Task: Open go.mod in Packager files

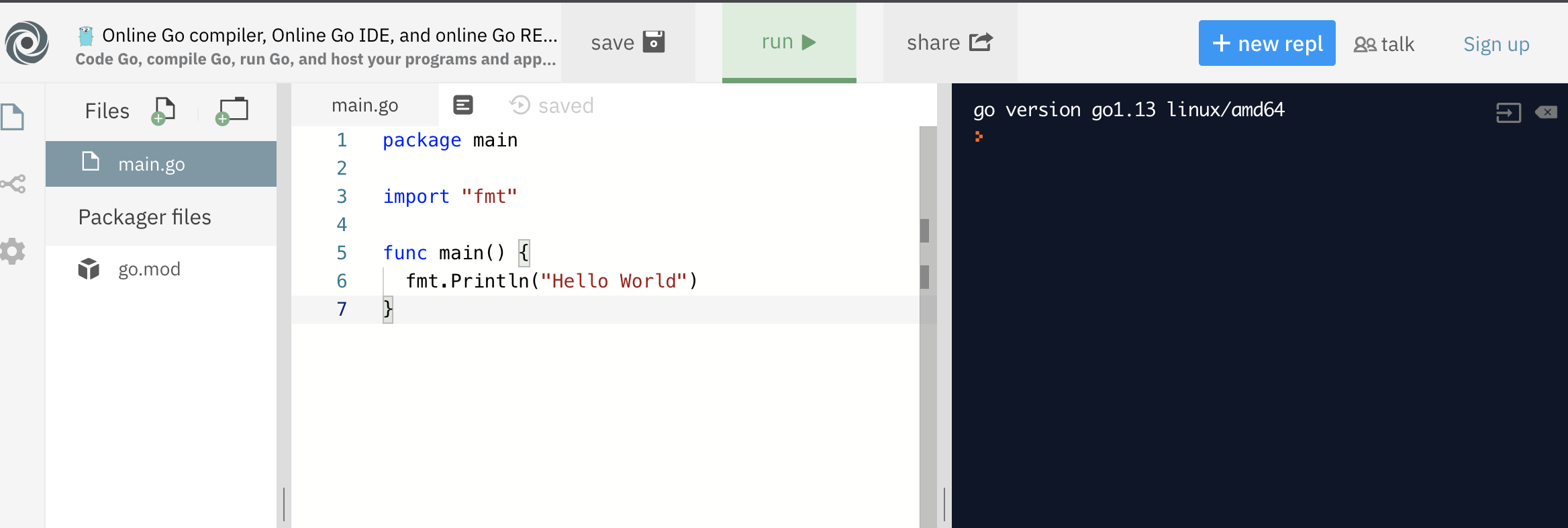Action: click(161, 269)
